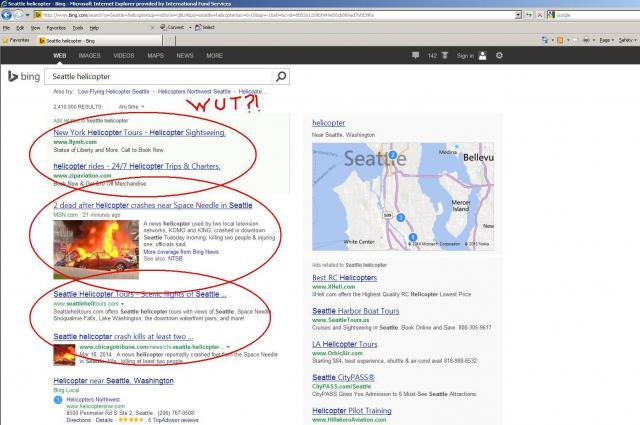Open the Edit menu

tap(20, 28)
